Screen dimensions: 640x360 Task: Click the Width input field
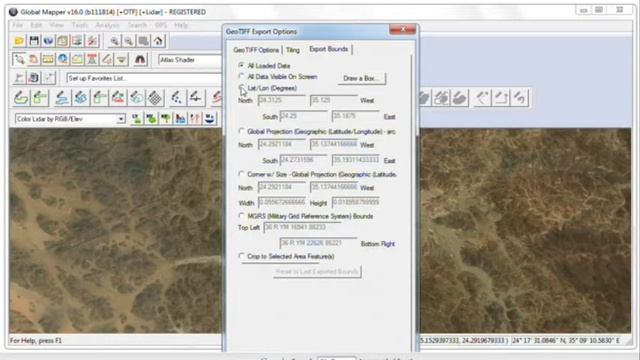282,202
